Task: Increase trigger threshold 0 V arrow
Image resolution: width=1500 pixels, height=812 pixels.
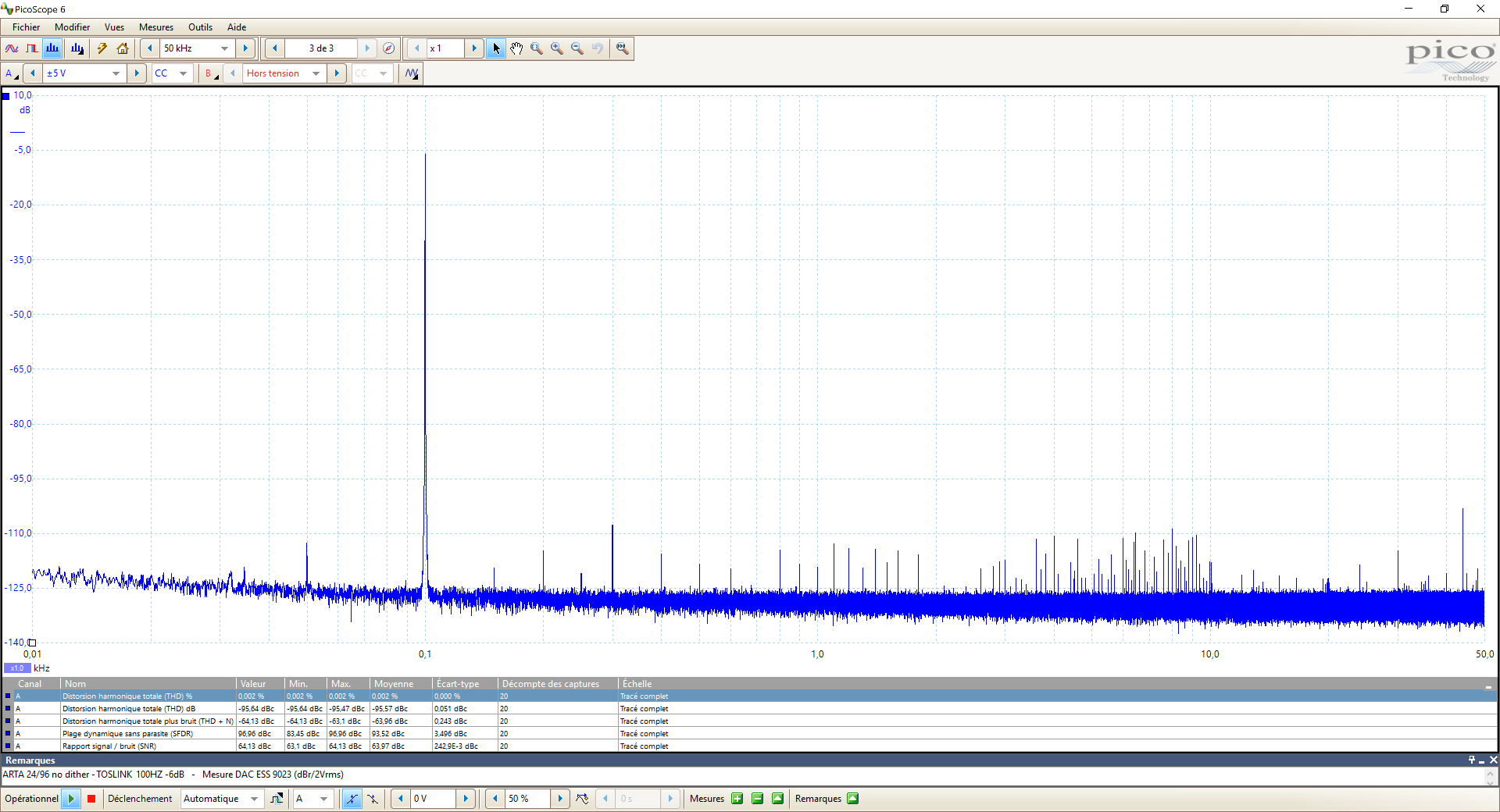Action: (466, 799)
